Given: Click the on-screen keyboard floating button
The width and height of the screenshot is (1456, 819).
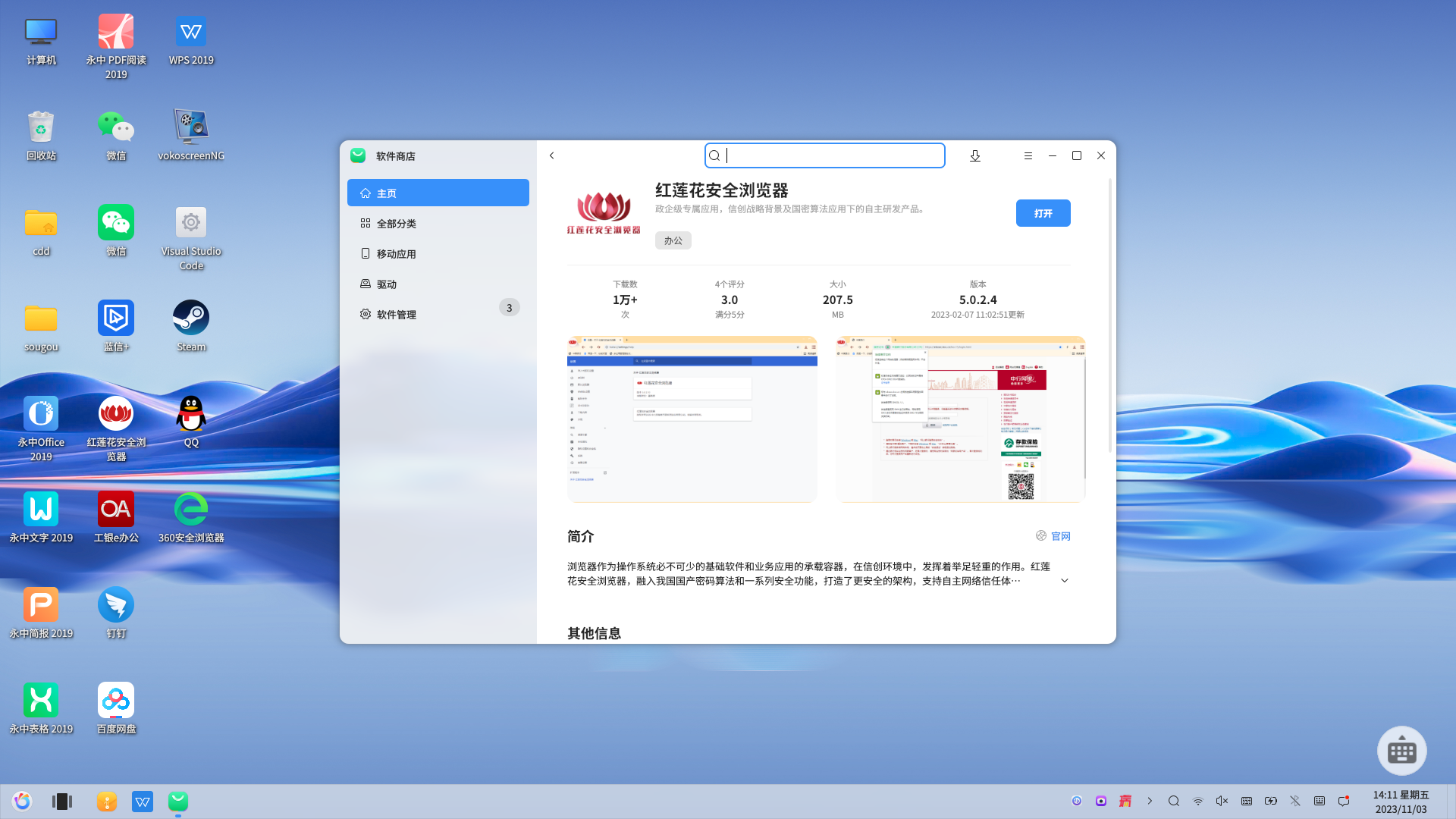Looking at the screenshot, I should (1401, 751).
